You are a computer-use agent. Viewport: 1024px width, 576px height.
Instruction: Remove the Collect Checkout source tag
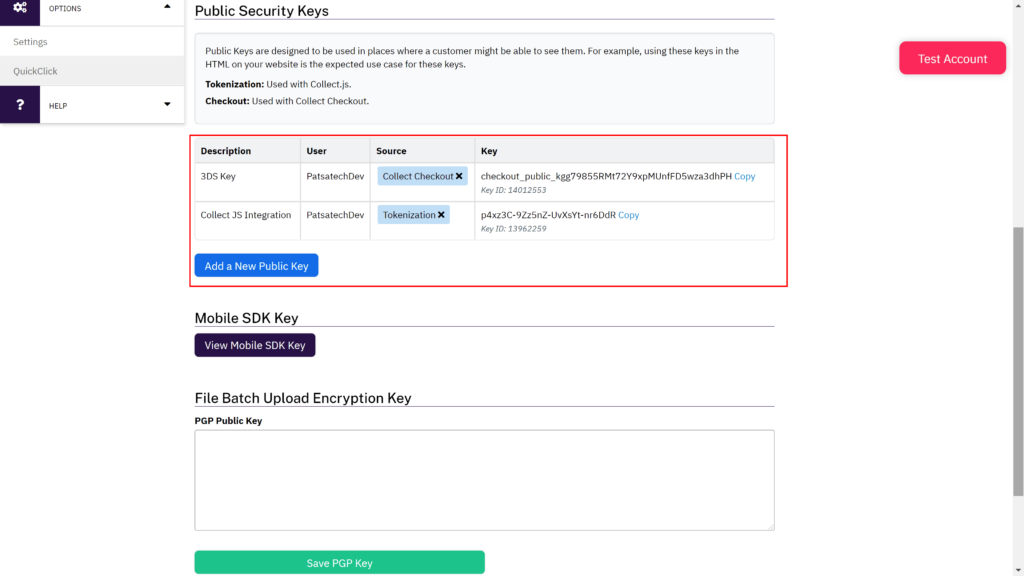[x=459, y=176]
